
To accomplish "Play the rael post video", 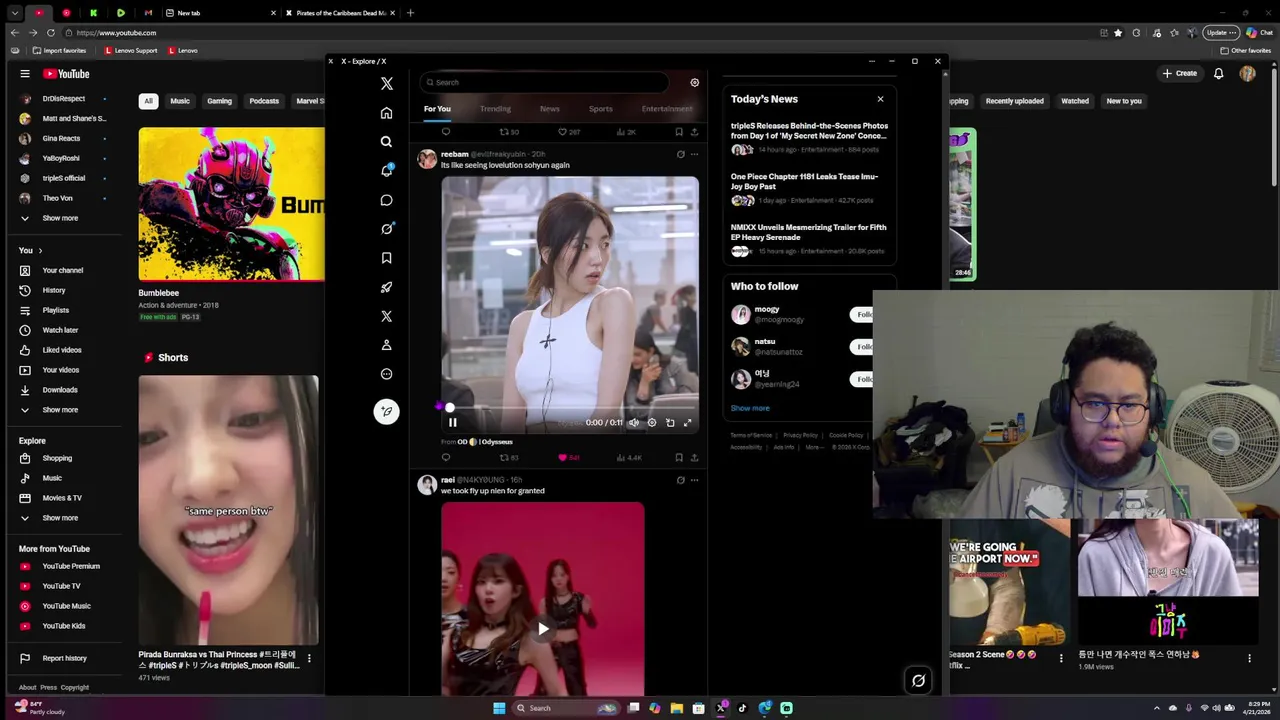I will tap(543, 629).
